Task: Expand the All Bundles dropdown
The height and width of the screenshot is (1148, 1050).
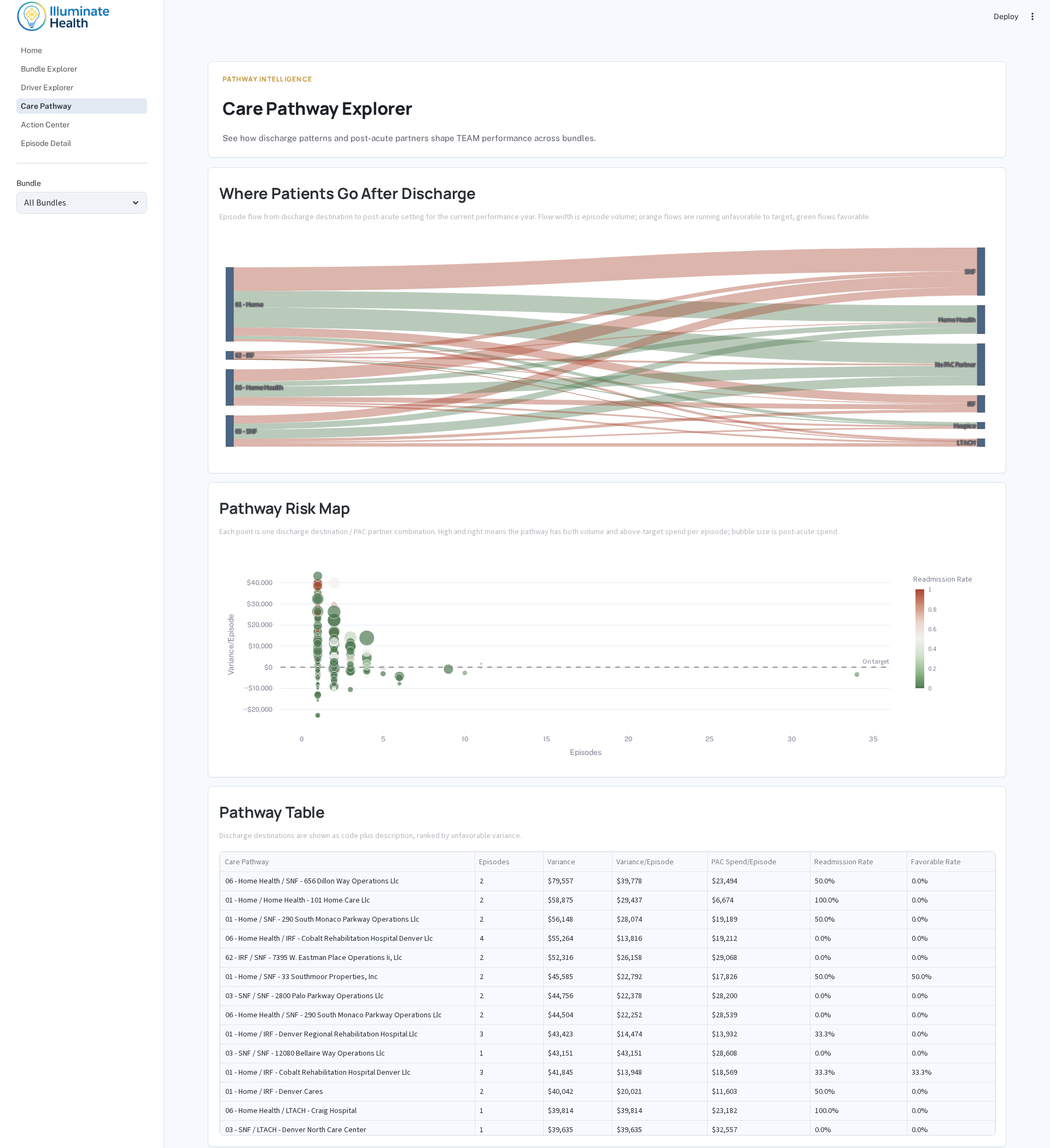Action: tap(81, 203)
